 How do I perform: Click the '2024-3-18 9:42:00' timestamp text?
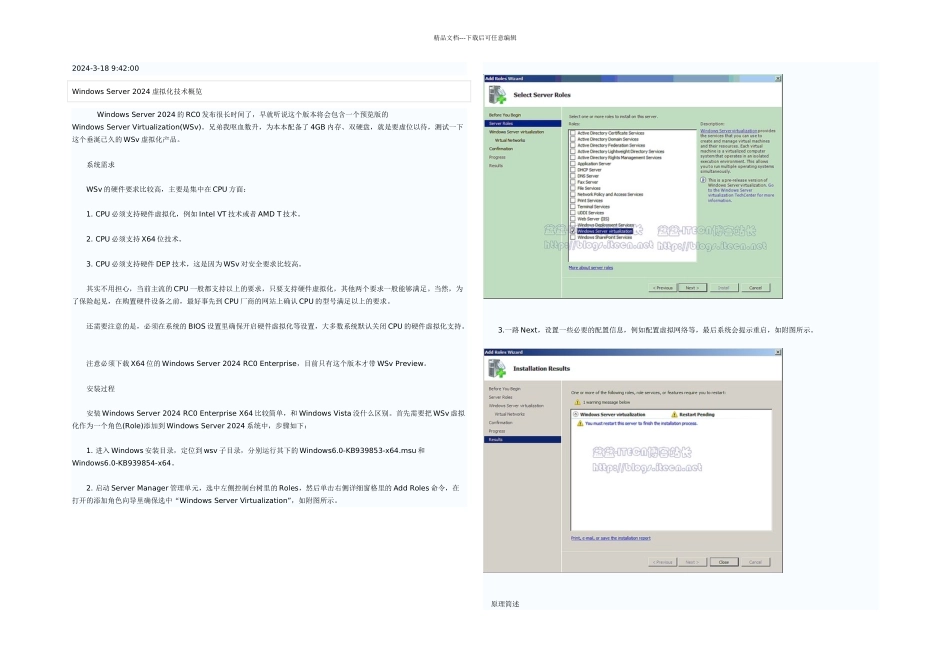[x=105, y=68]
